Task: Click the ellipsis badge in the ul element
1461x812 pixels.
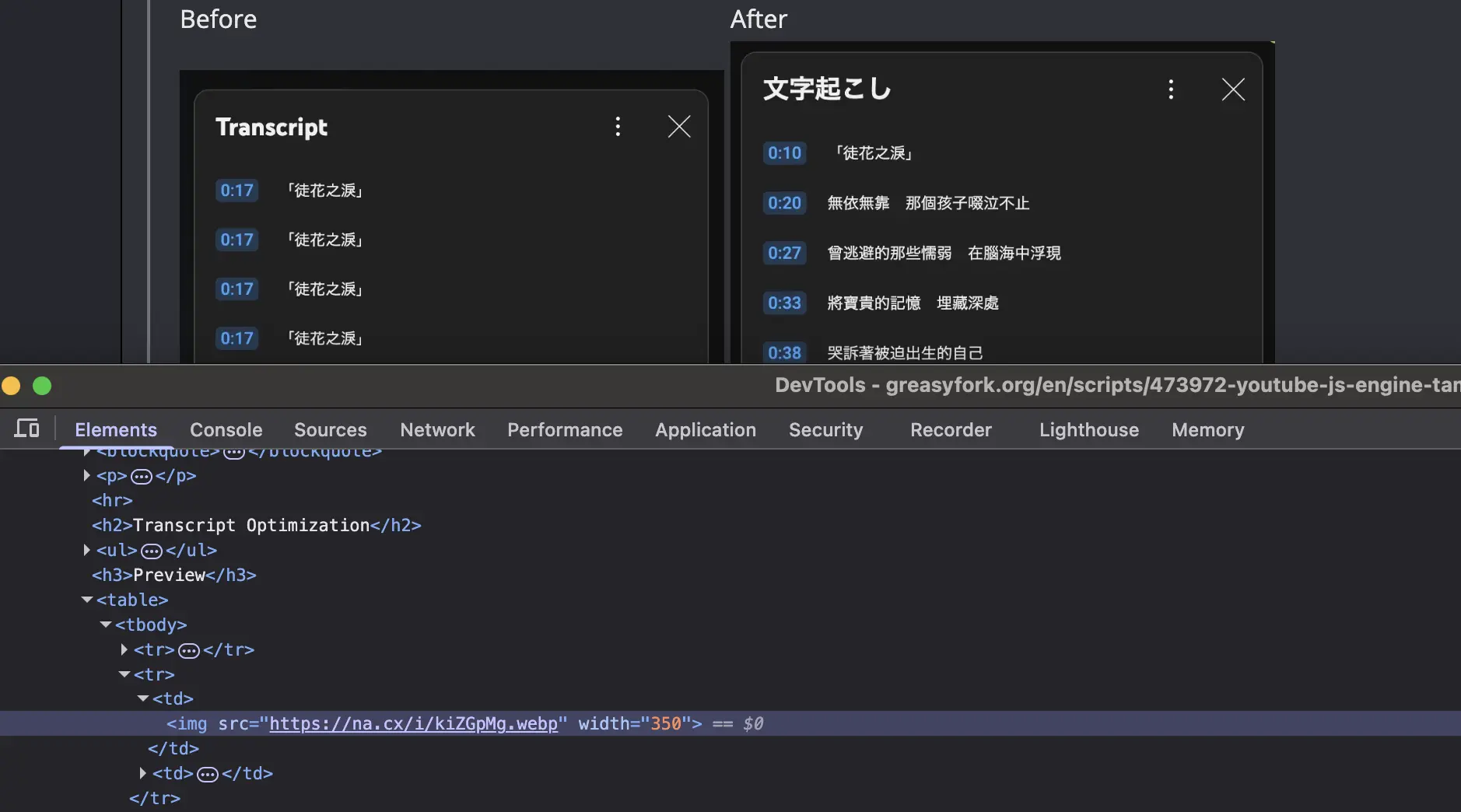Action: coord(152,551)
